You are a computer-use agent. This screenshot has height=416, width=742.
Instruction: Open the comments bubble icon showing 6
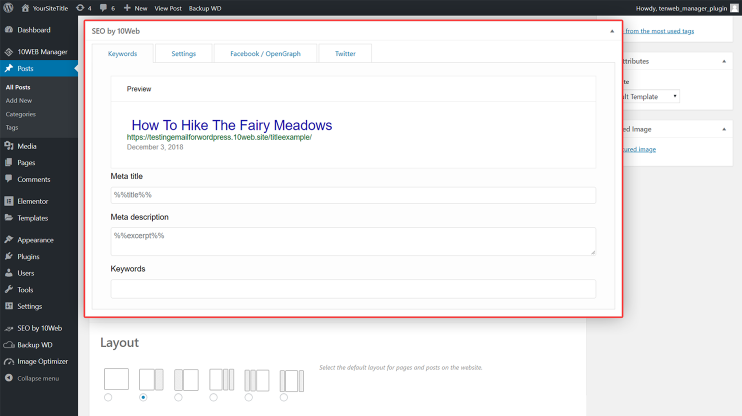point(103,8)
